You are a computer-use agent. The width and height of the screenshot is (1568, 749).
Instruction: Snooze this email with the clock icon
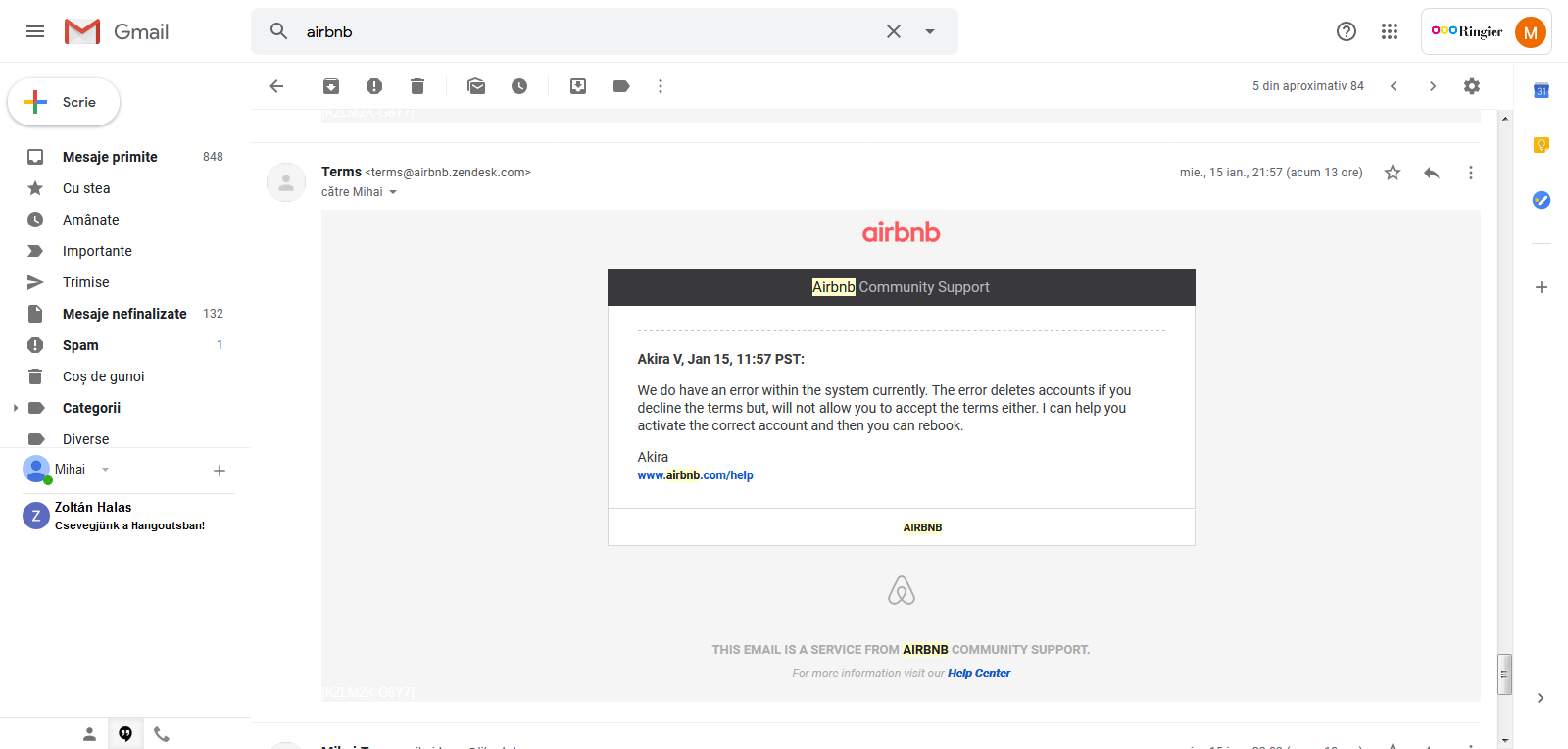pyautogui.click(x=519, y=86)
